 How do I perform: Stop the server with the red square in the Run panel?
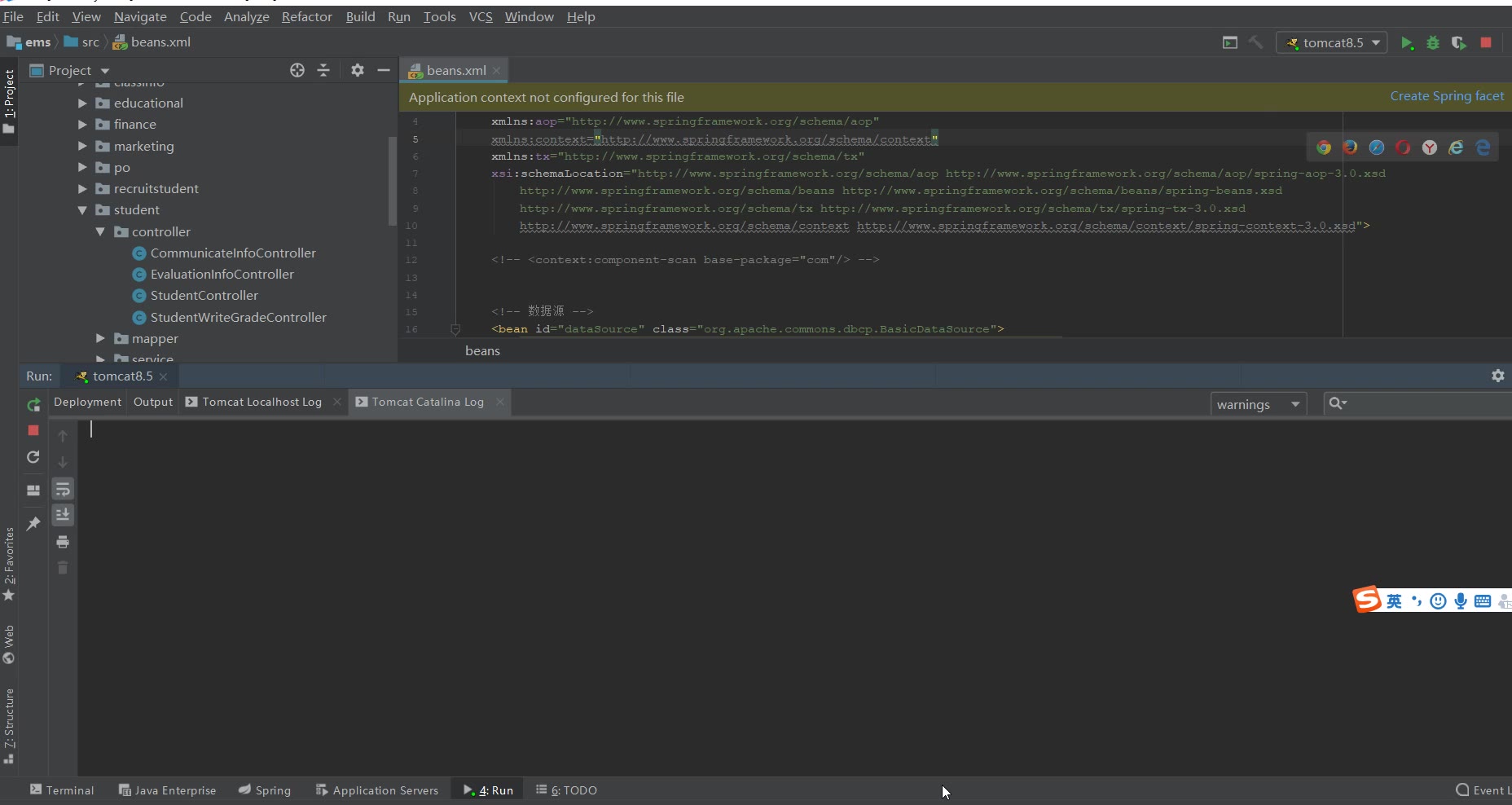[x=33, y=430]
